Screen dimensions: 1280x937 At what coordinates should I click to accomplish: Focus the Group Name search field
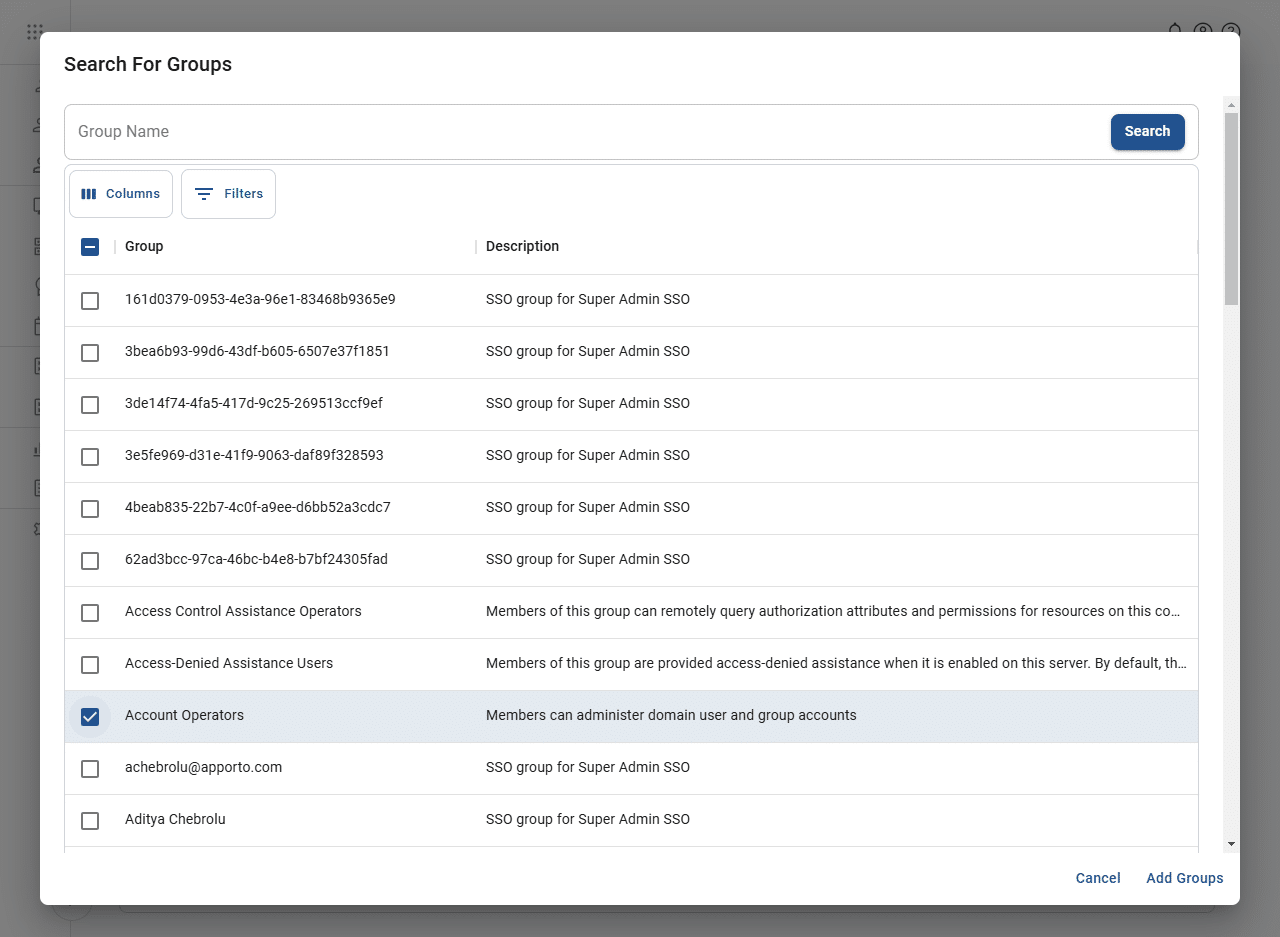click(580, 132)
